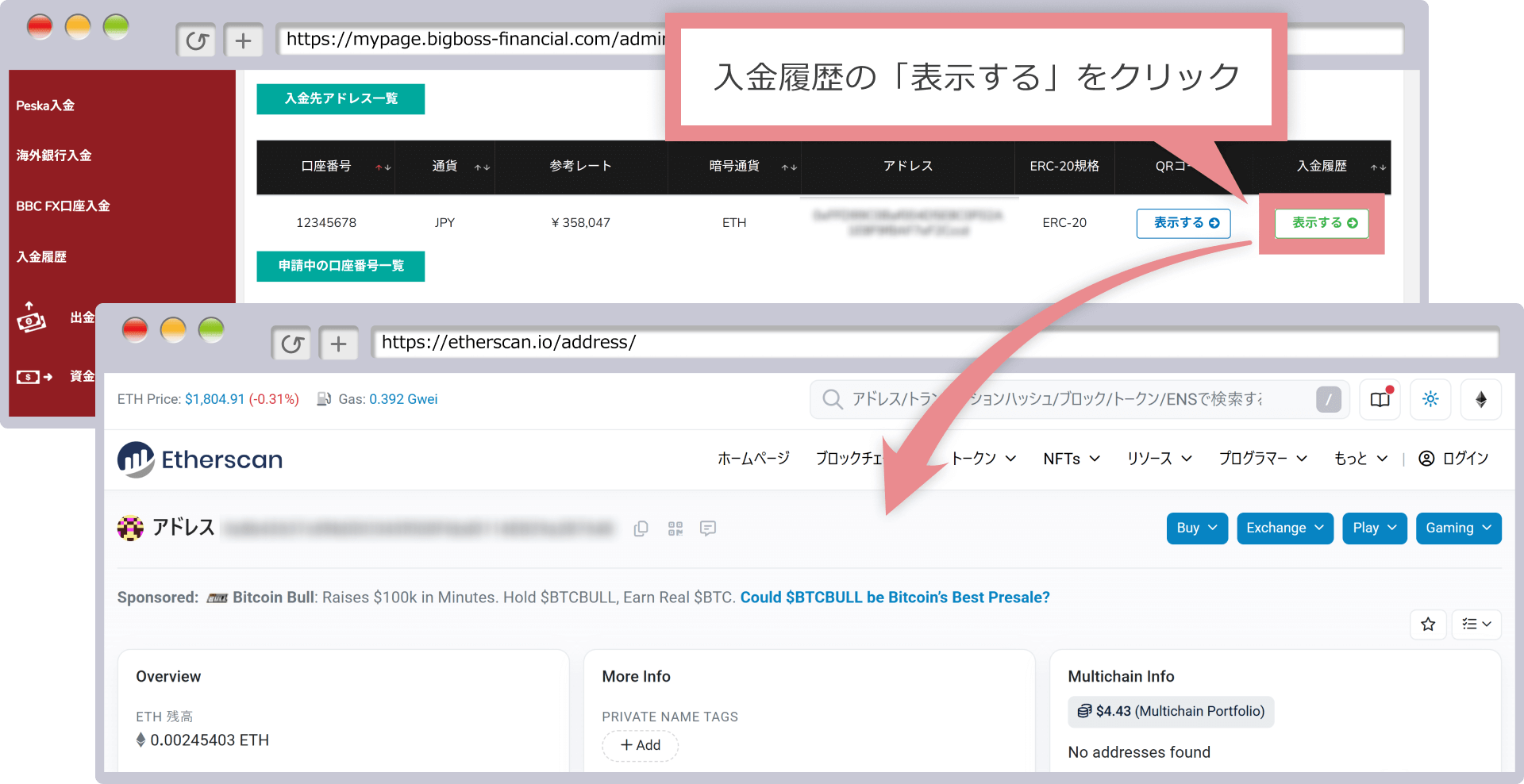Open the Exchange dropdown
This screenshot has width=1524, height=784.
(x=1284, y=528)
